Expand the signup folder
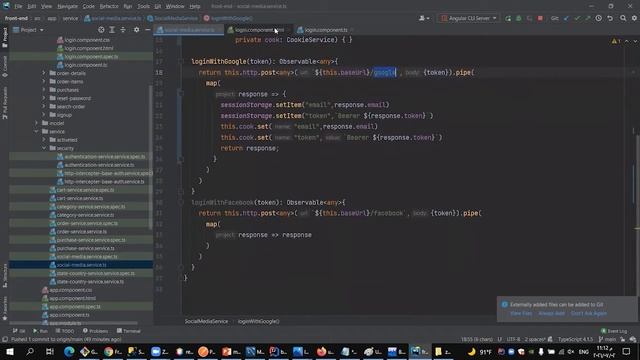 coord(44,115)
